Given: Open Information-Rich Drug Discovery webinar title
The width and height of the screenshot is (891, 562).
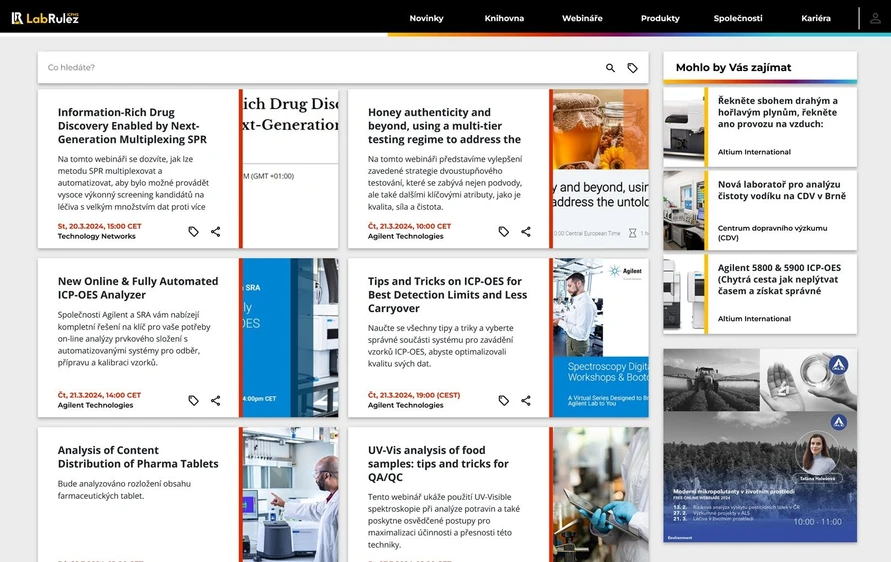Looking at the screenshot, I should [x=132, y=126].
